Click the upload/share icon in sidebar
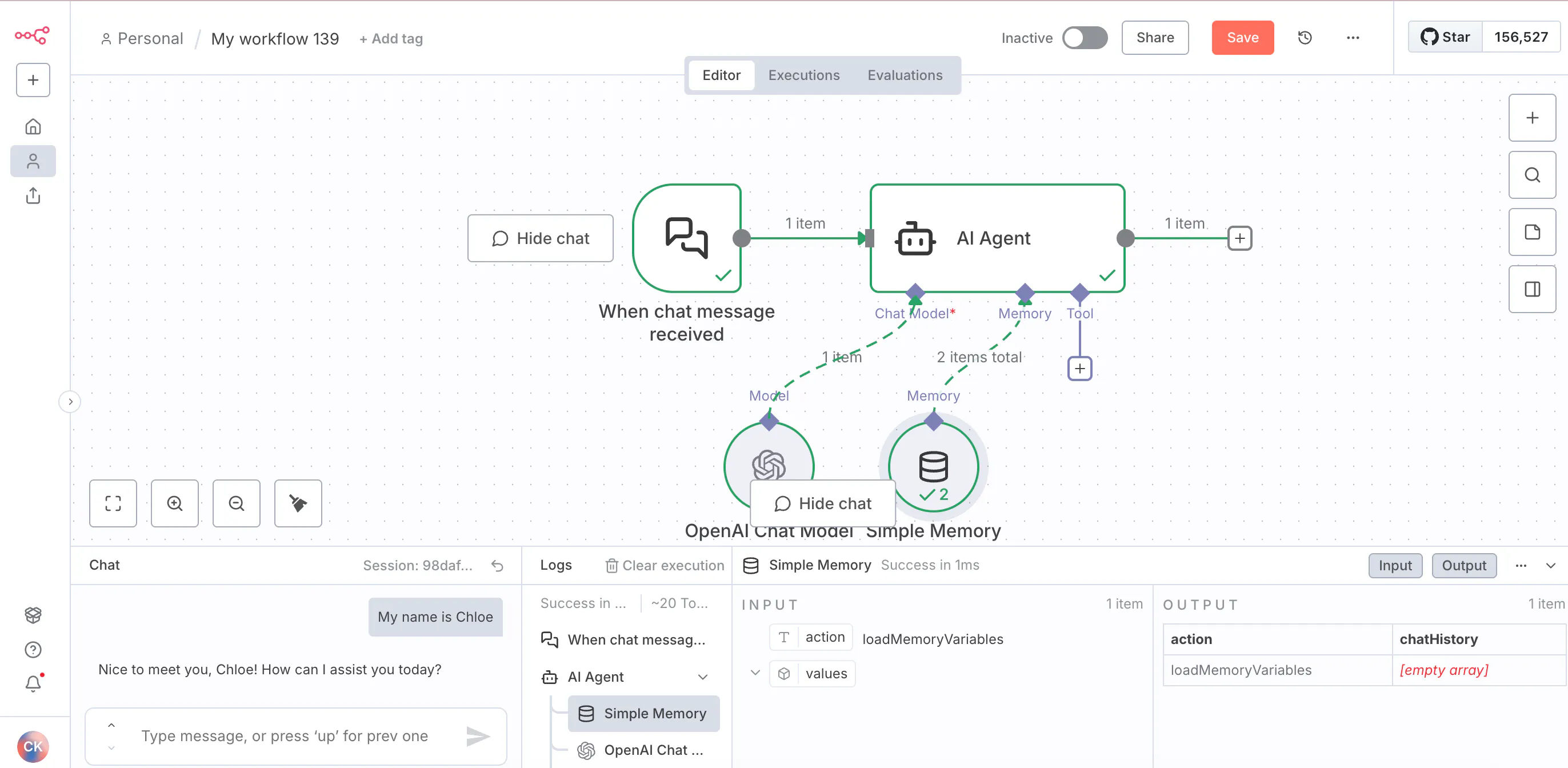1568x768 pixels. pos(33,196)
